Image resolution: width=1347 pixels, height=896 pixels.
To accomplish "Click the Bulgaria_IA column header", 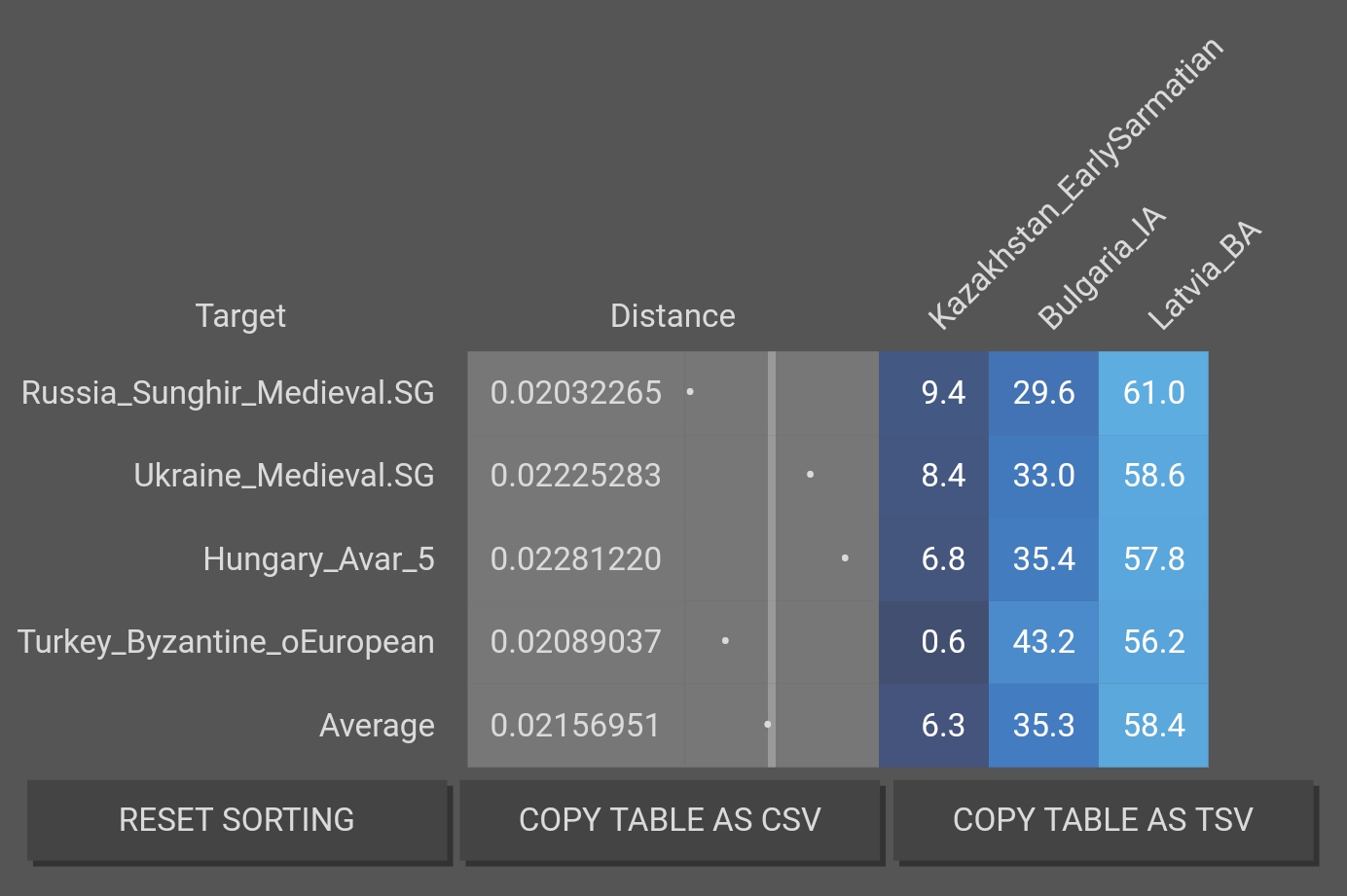I will point(1100,269).
